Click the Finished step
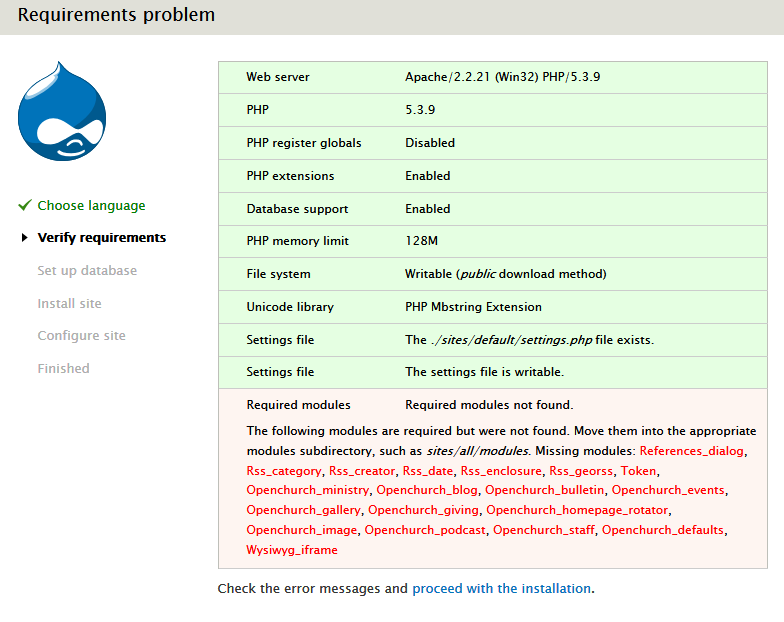The height and width of the screenshot is (622, 784). 64,368
